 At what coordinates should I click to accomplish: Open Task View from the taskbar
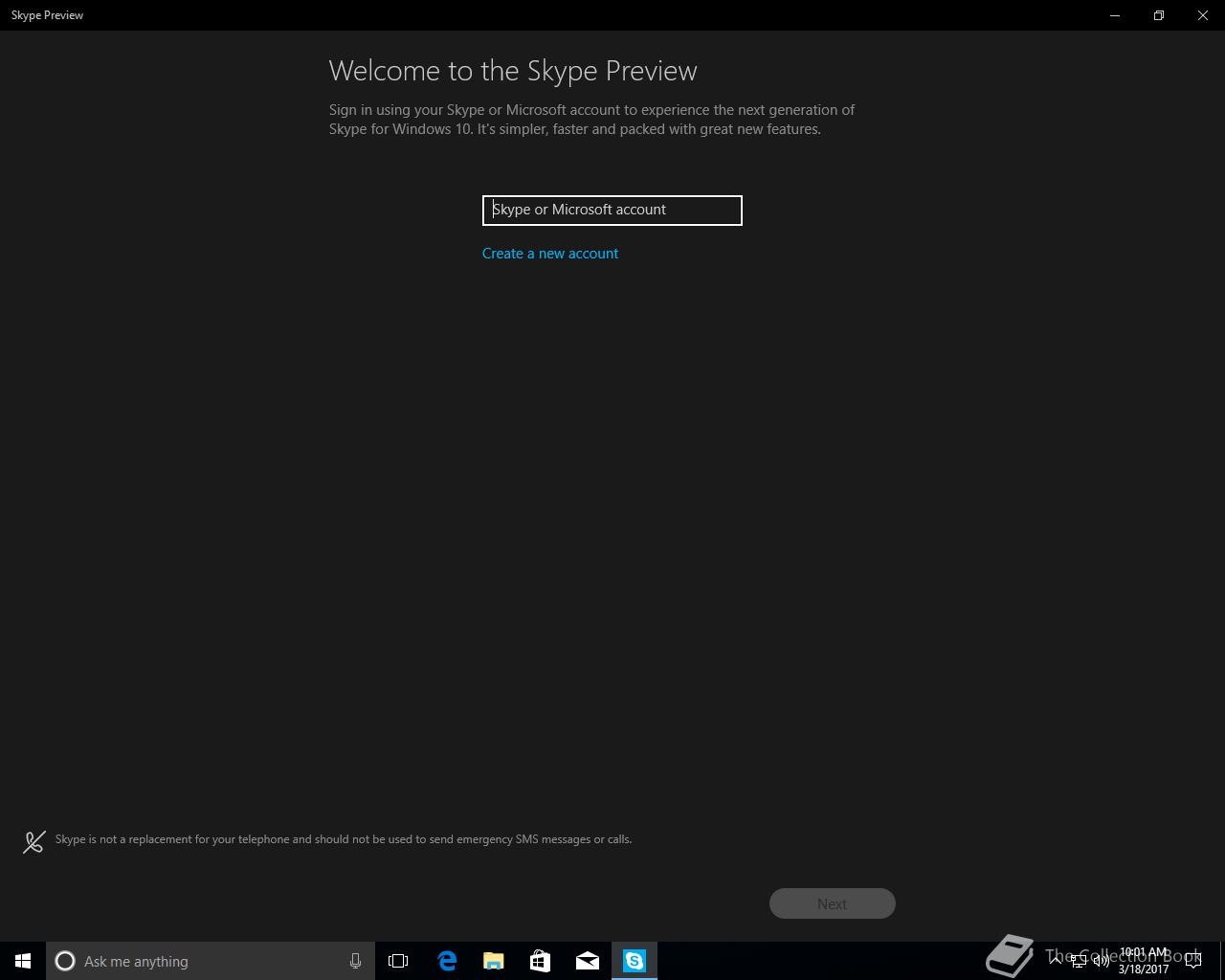click(x=398, y=961)
